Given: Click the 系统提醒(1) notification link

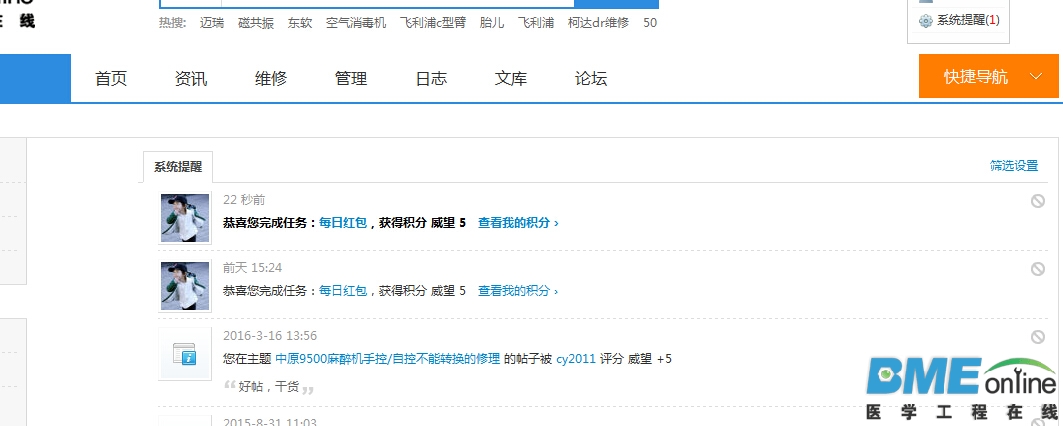Looking at the screenshot, I should point(968,20).
